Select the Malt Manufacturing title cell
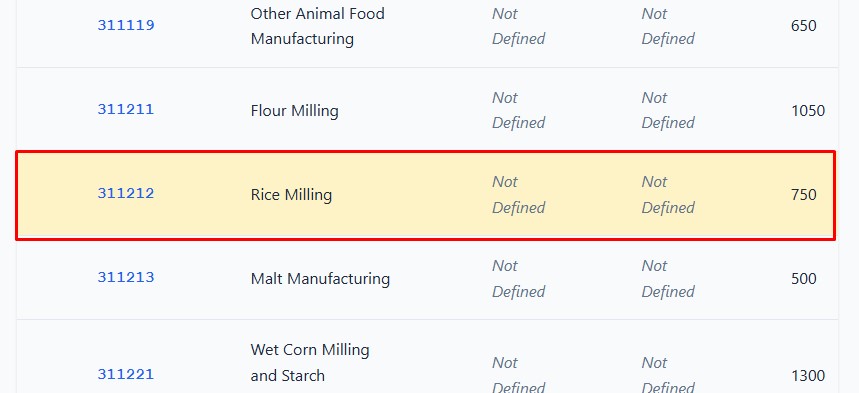The height and width of the screenshot is (393, 859). tap(320, 278)
